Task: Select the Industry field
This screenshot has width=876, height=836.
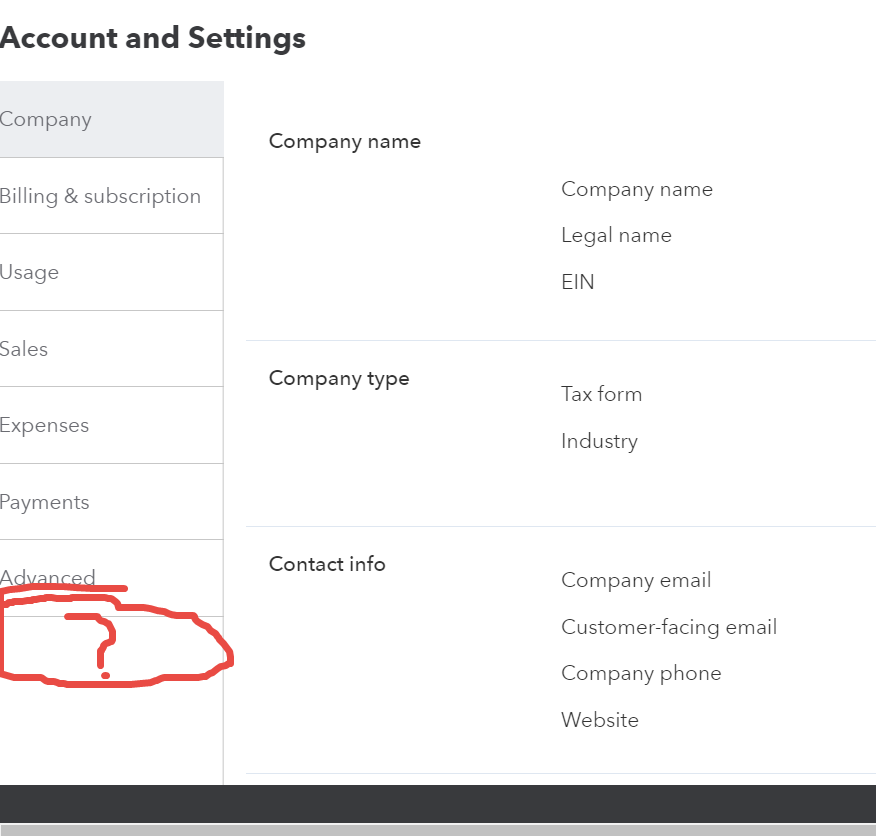Action: click(599, 441)
